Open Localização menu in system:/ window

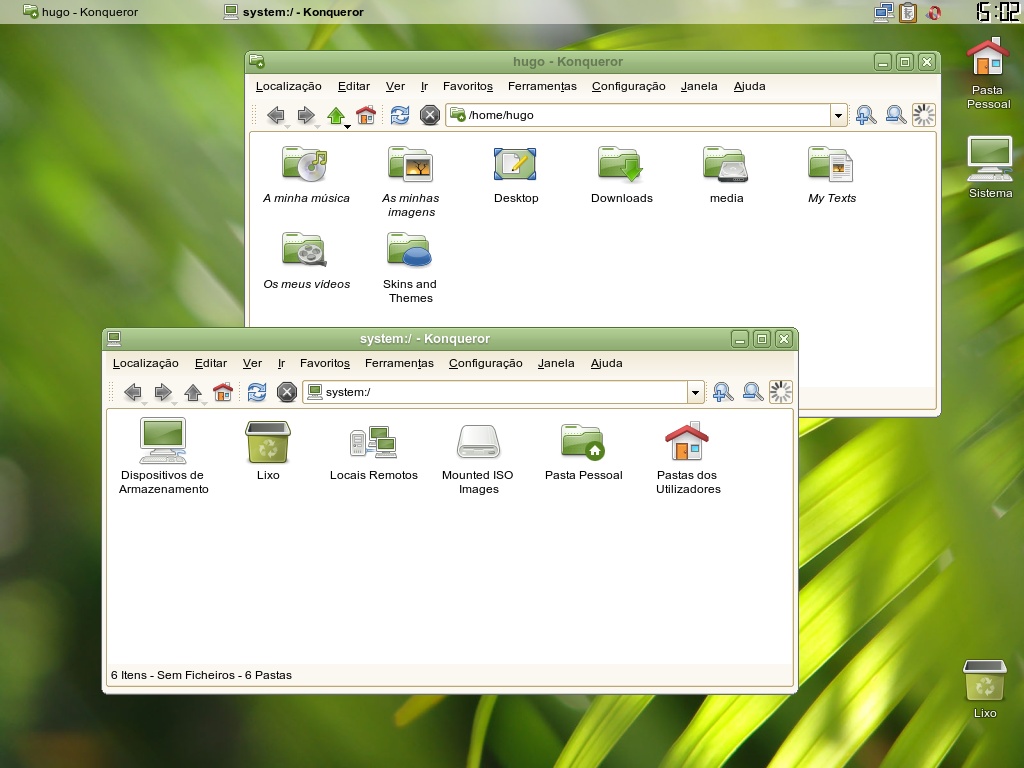pyautogui.click(x=146, y=363)
